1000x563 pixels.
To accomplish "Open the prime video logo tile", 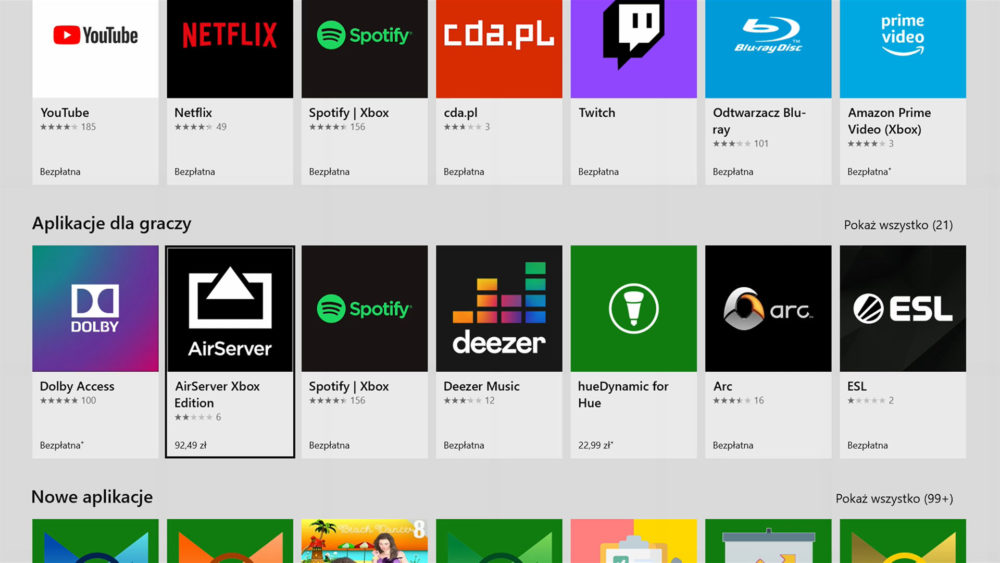I will click(x=902, y=48).
